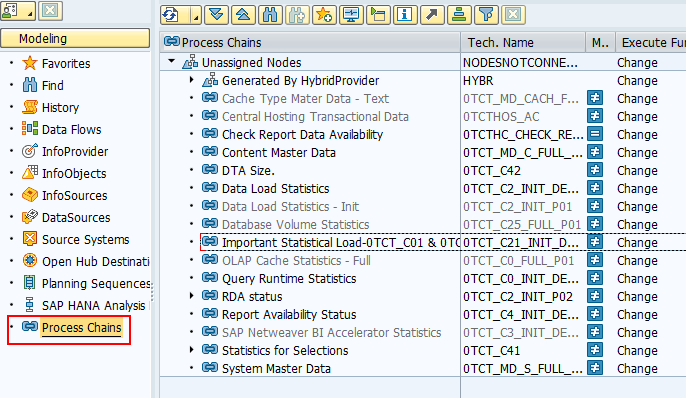Expand the RDA status node
686x398 pixels.
point(192,296)
